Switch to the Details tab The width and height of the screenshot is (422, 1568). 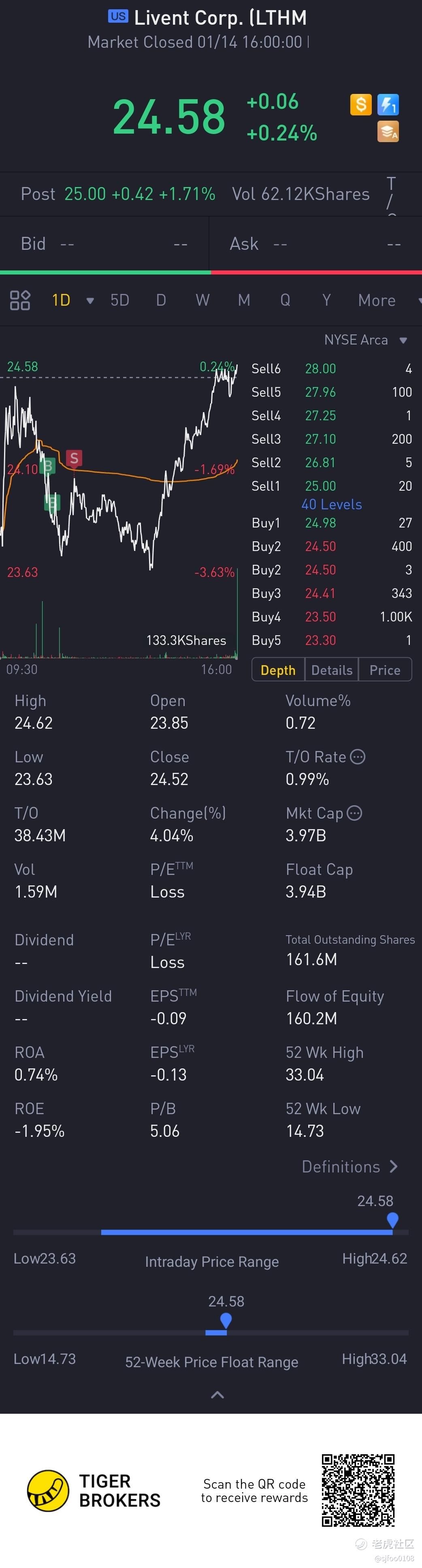[x=332, y=670]
